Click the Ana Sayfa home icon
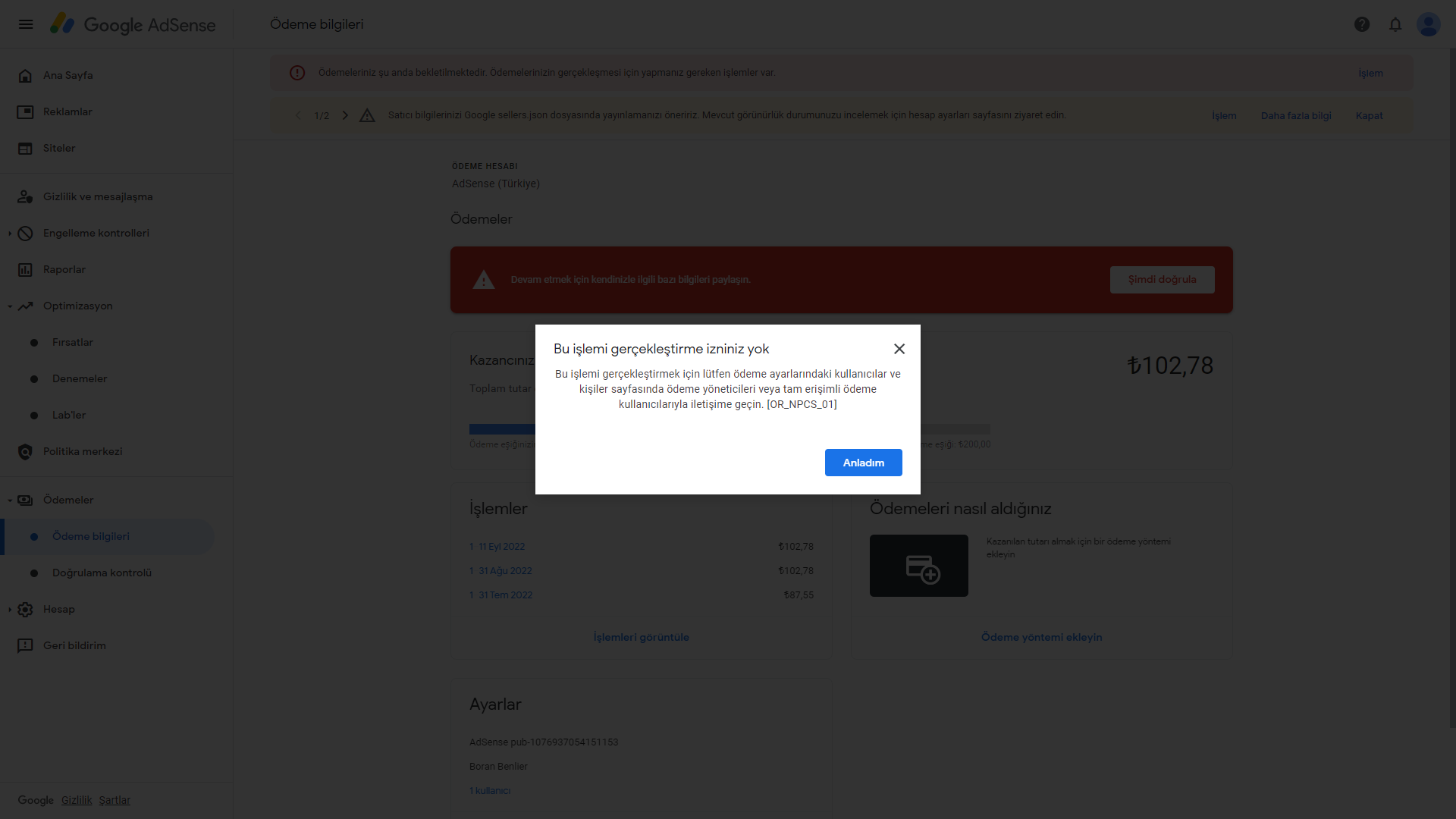Screen dimensions: 1456x819 (25, 76)
